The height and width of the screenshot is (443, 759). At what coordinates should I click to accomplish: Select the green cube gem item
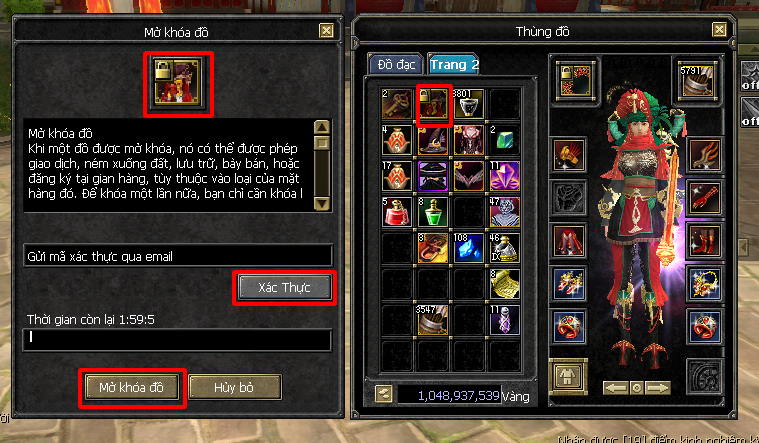pos(504,140)
